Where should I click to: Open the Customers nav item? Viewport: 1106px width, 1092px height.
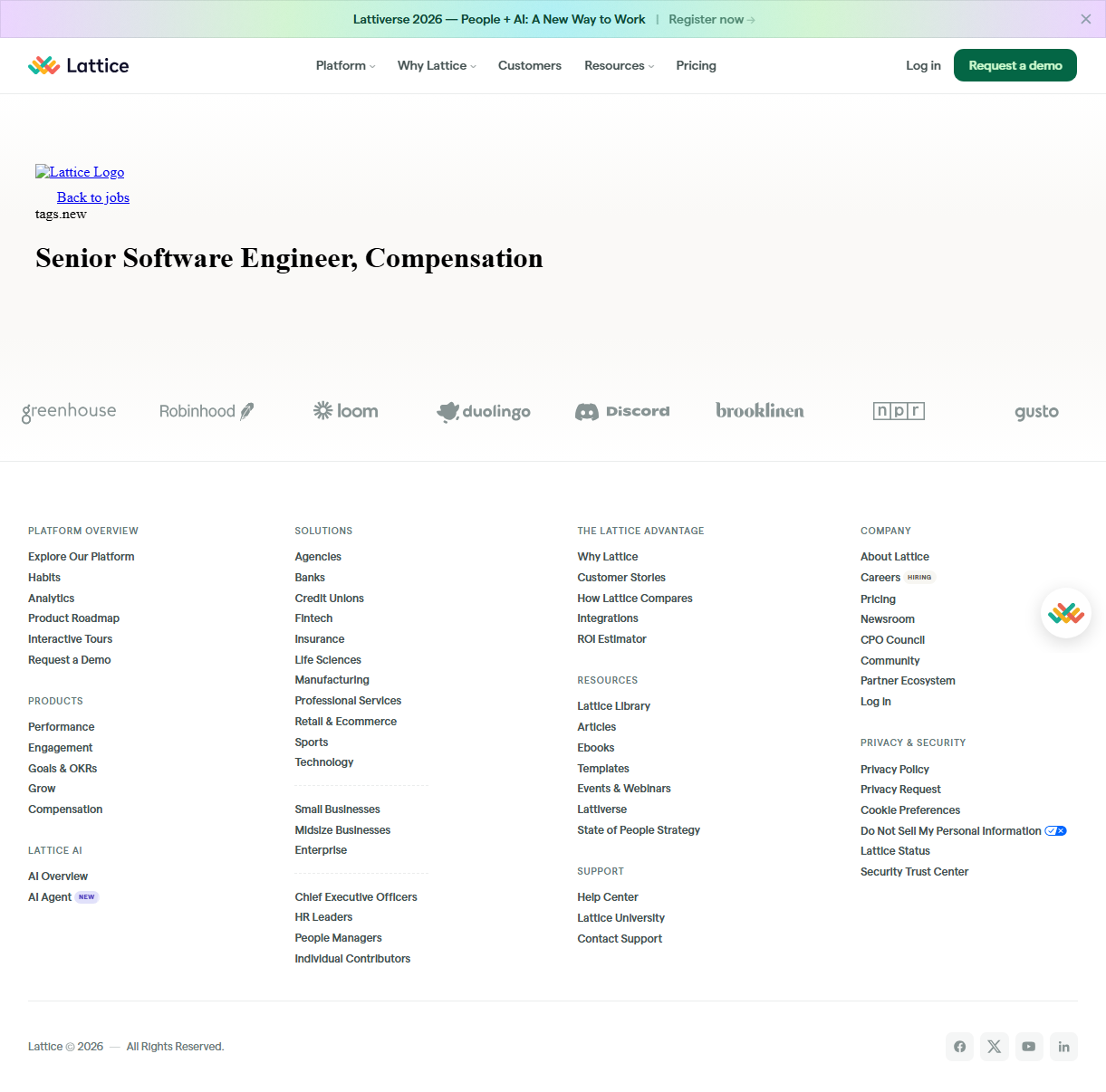530,65
